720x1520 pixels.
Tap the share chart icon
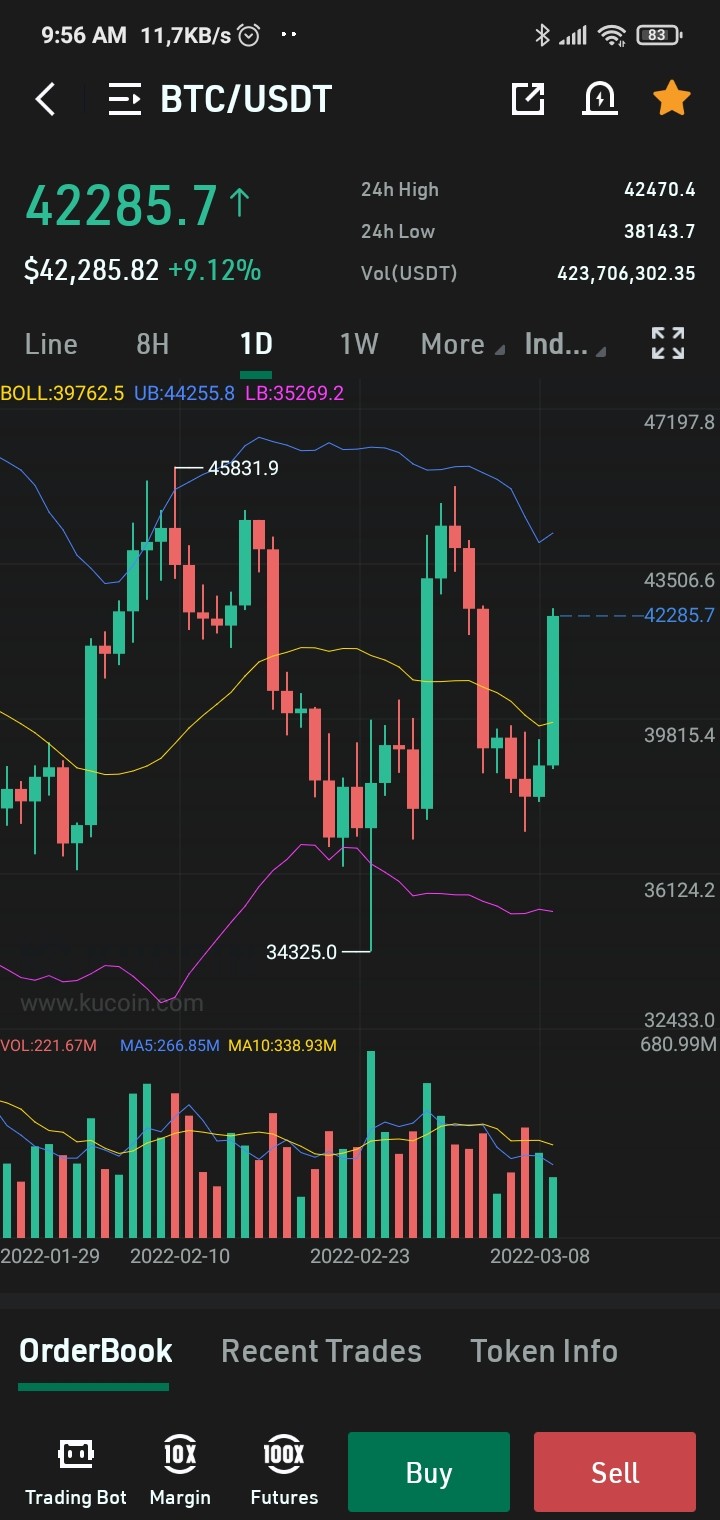[528, 98]
